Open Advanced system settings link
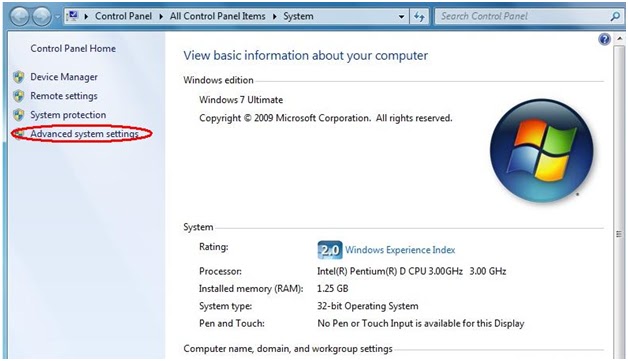 pyautogui.click(x=85, y=134)
